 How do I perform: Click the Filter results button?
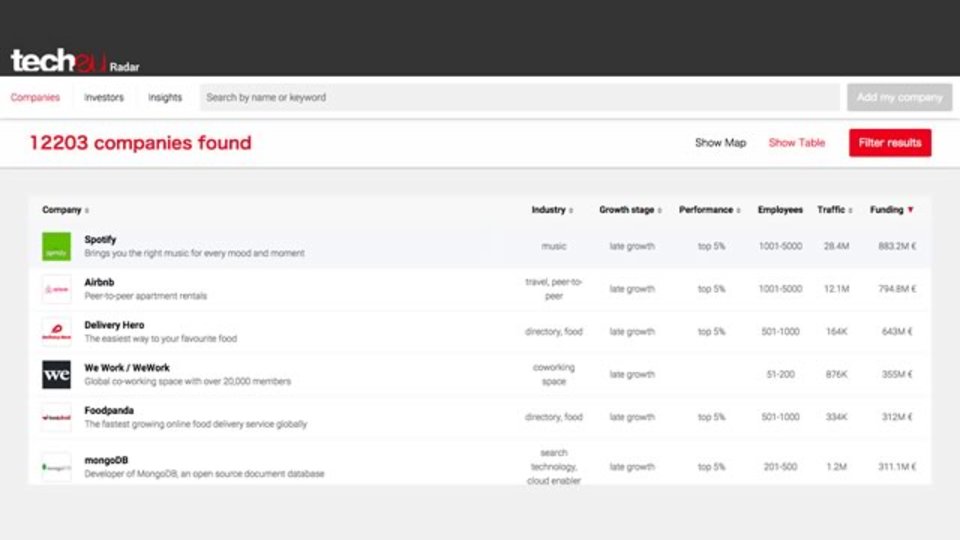(x=890, y=143)
